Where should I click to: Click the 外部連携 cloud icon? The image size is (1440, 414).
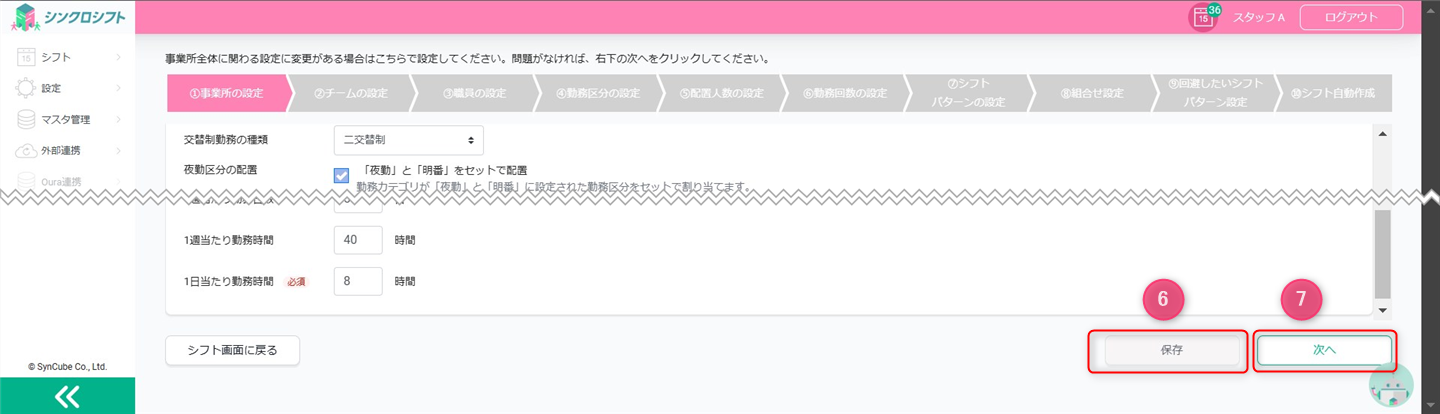click(27, 151)
